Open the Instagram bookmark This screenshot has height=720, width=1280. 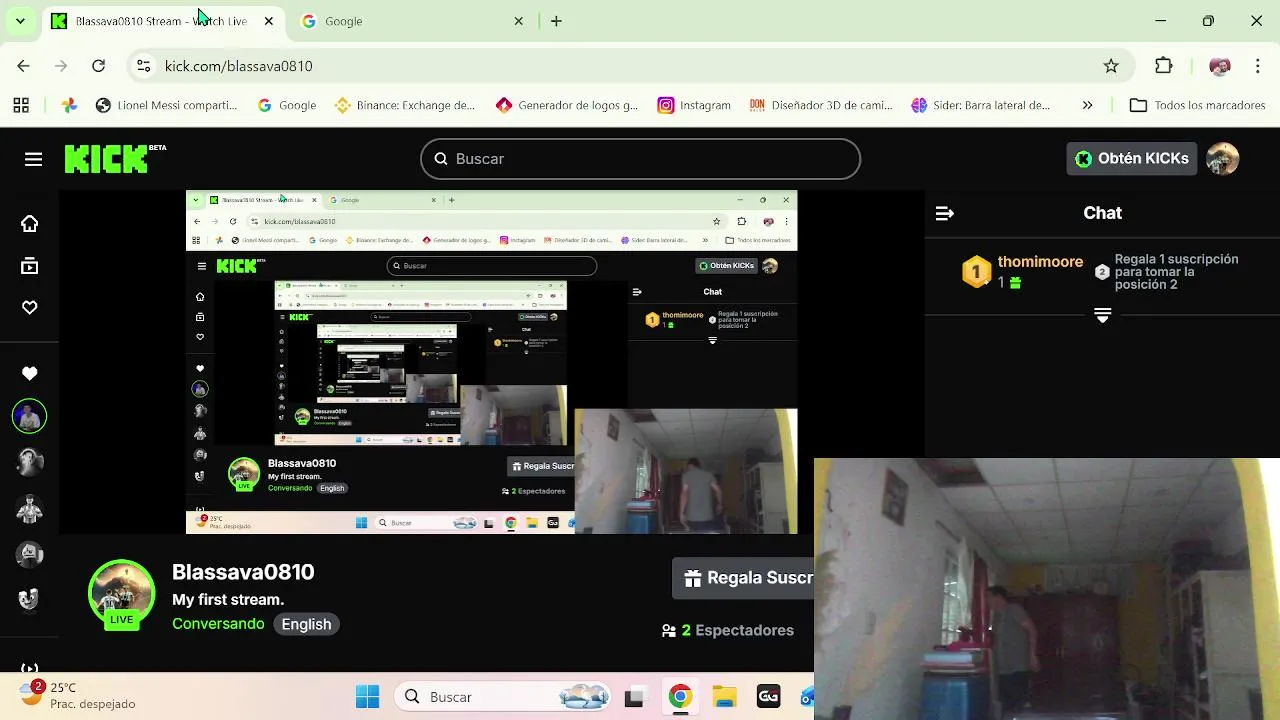point(694,105)
